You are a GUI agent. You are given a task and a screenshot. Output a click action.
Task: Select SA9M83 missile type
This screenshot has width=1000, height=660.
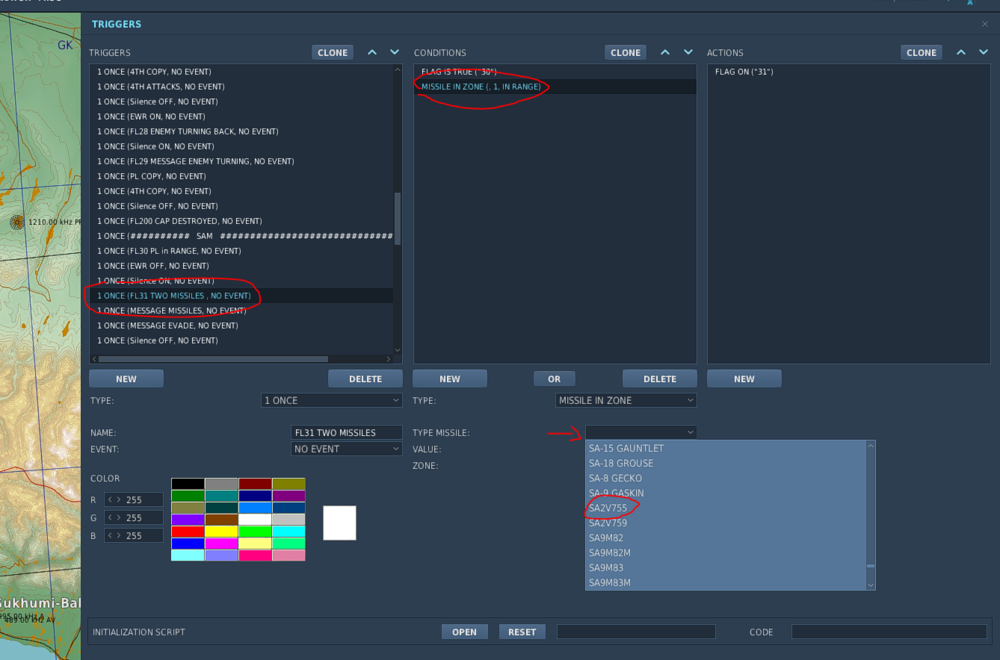(726, 568)
